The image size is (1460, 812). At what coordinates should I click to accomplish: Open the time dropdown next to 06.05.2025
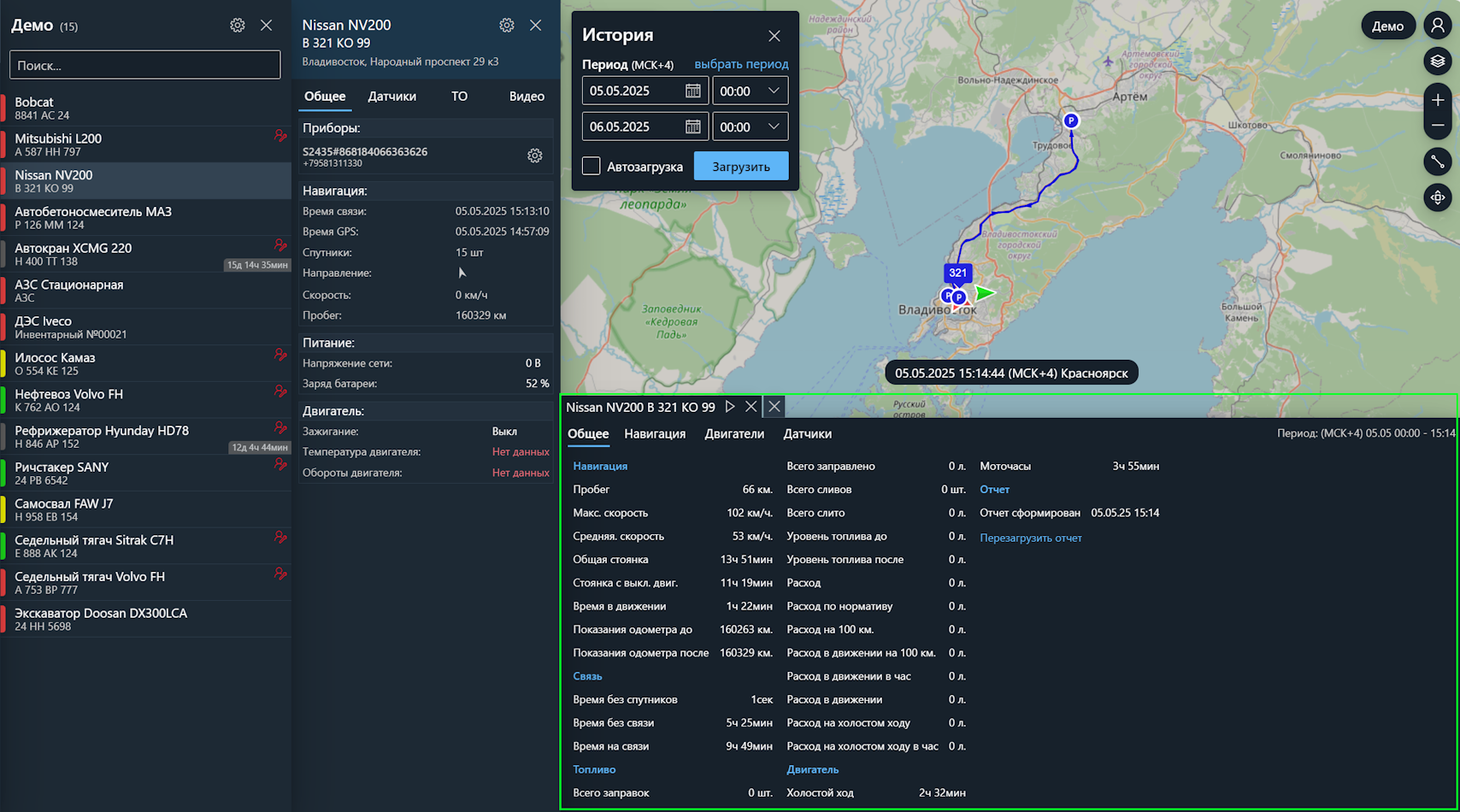(x=751, y=127)
